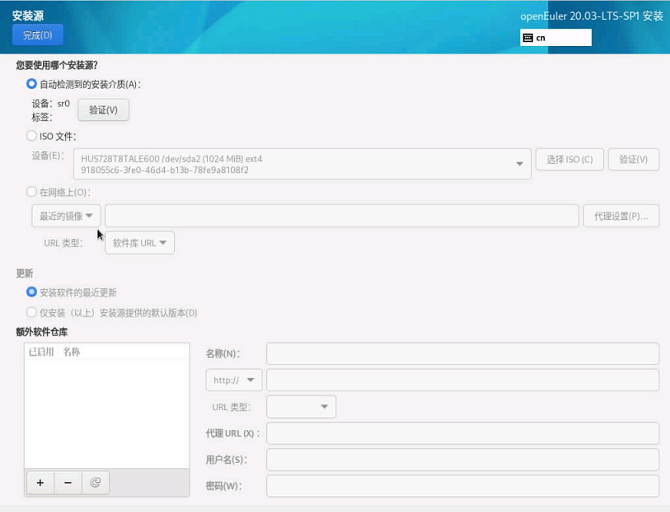Open 代理设置(P) proxy settings

(x=621, y=216)
